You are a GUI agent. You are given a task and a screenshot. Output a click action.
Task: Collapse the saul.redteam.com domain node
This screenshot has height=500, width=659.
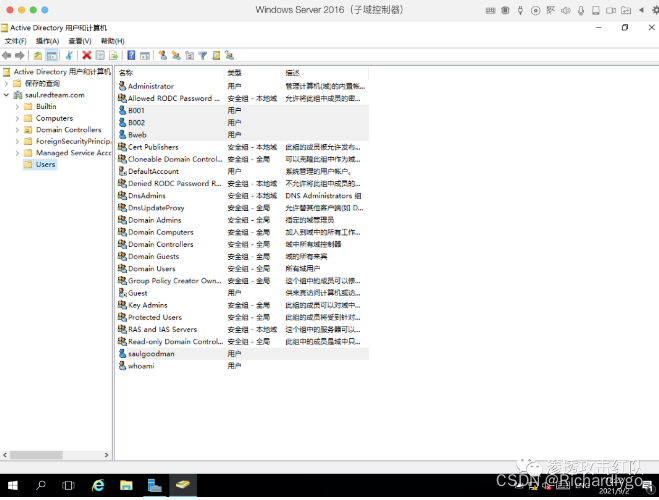point(6,95)
